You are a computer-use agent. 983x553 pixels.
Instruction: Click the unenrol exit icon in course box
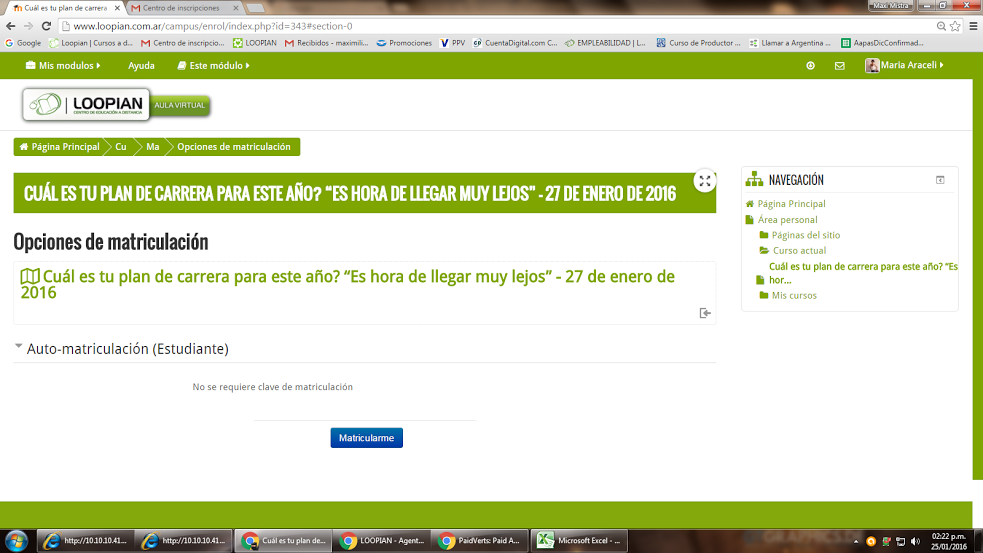click(705, 313)
